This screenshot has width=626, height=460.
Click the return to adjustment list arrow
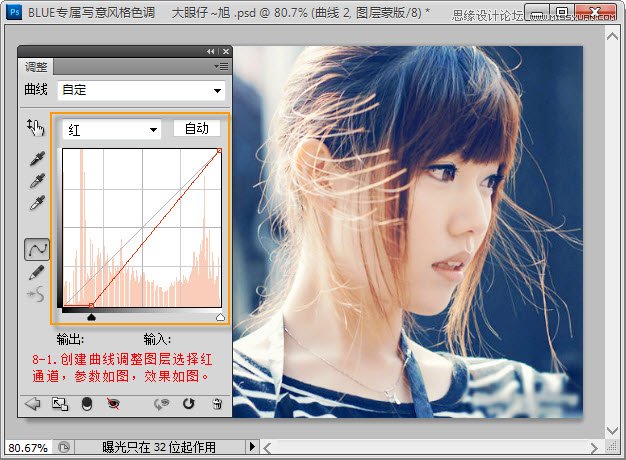pyautogui.click(x=32, y=404)
